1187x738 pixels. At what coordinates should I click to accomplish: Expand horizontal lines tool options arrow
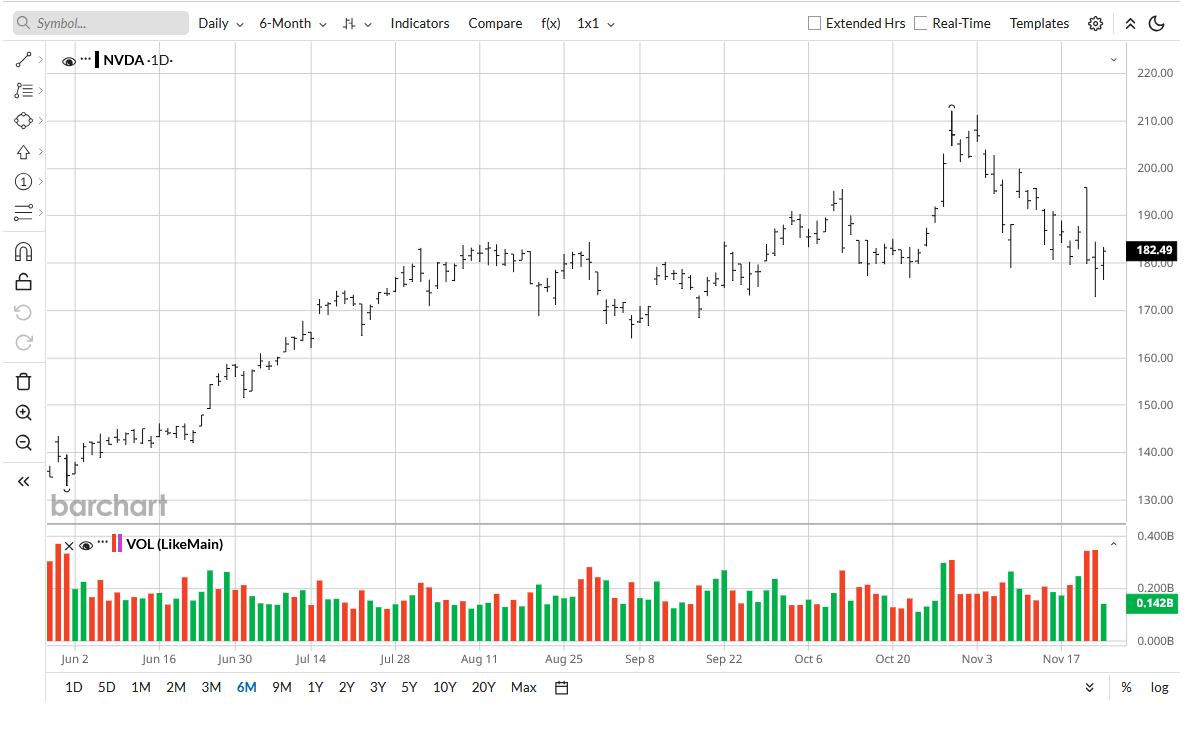click(40, 213)
